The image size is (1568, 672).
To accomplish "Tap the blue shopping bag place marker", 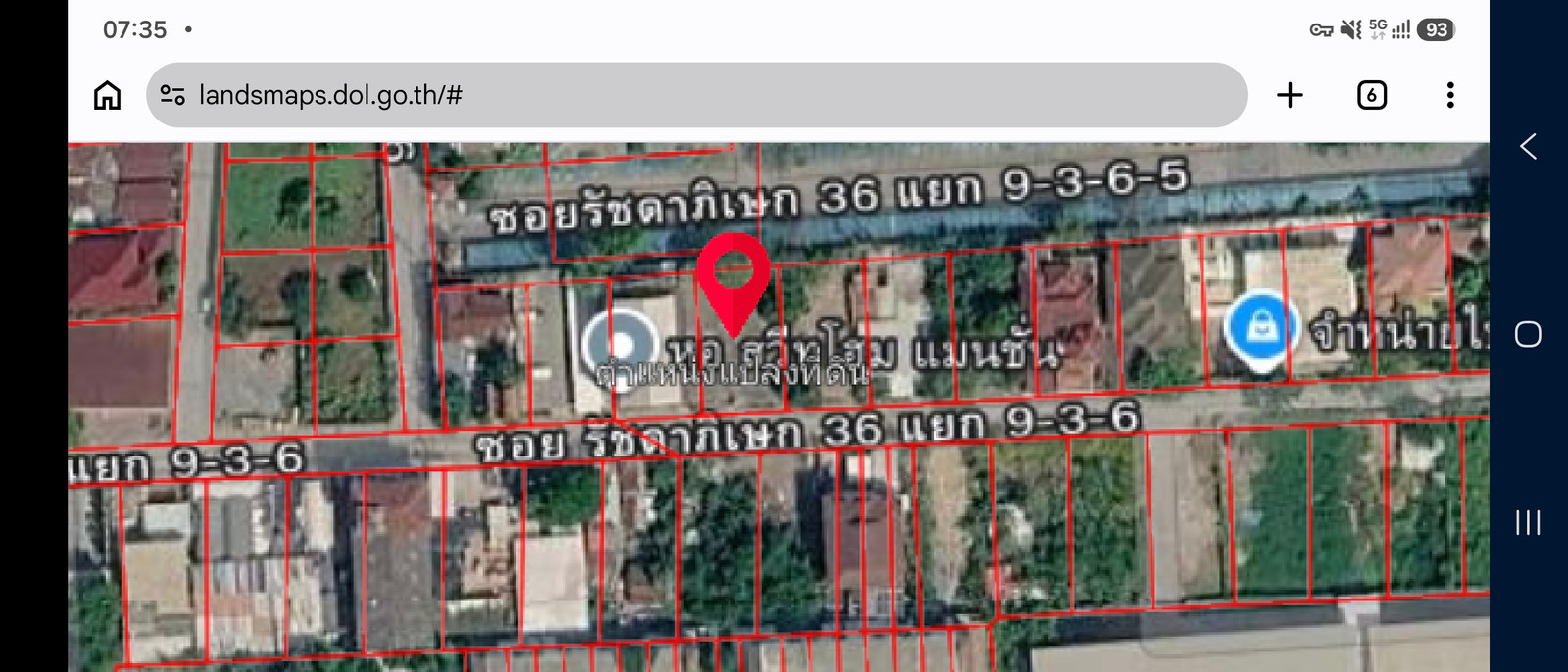I will click(1261, 331).
